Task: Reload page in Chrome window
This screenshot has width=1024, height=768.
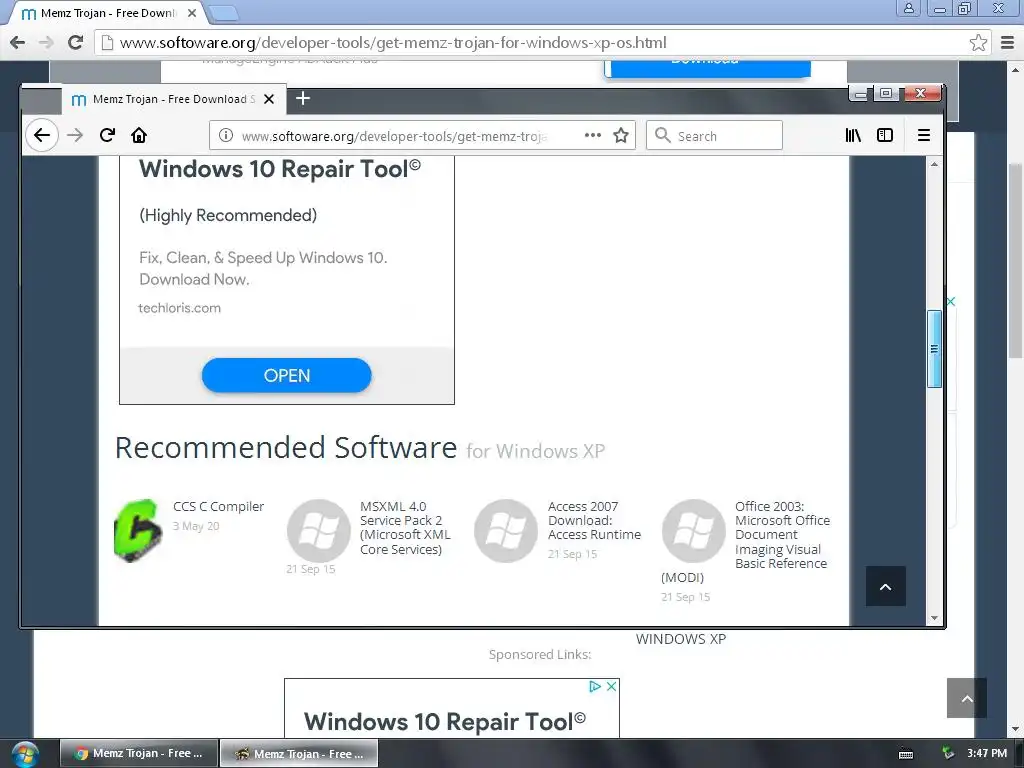Action: click(x=75, y=42)
